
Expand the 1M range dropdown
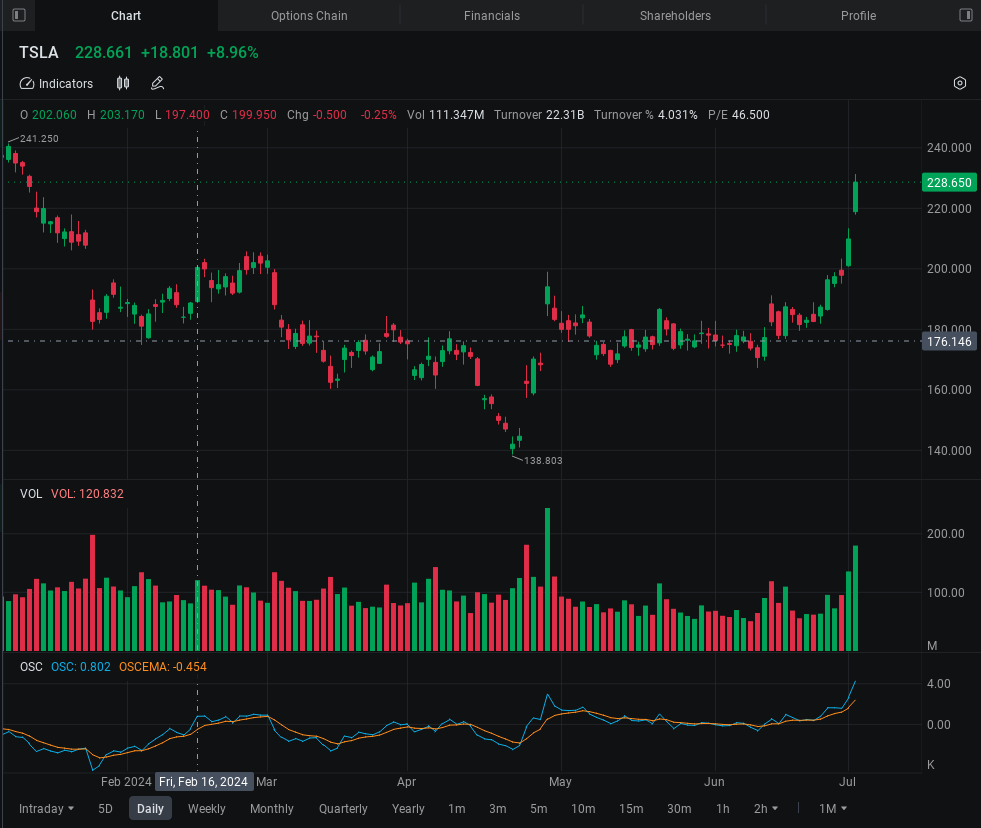click(833, 809)
